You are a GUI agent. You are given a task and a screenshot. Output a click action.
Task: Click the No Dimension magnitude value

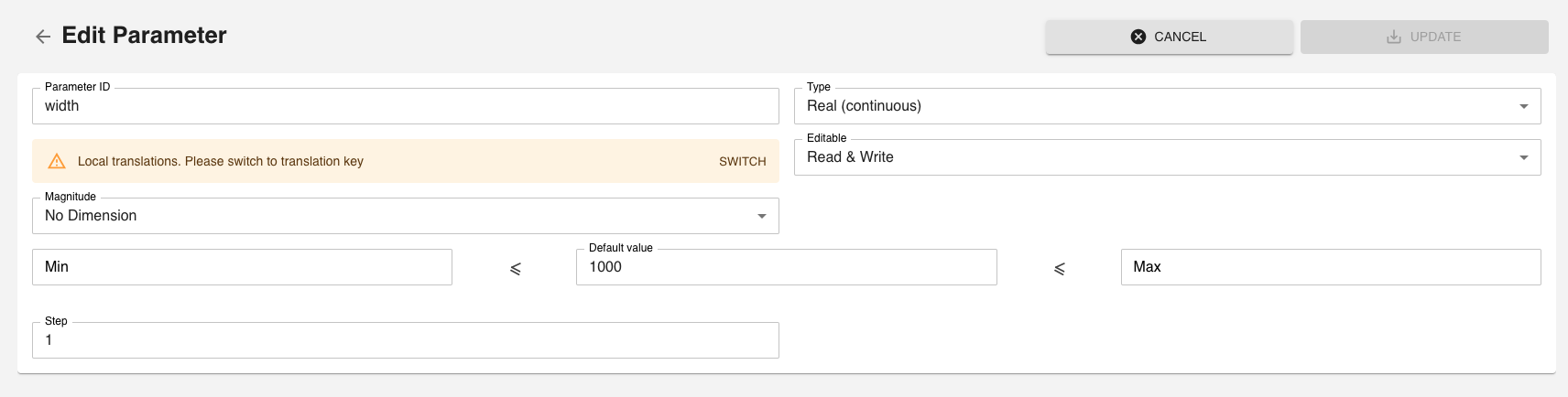[91, 216]
